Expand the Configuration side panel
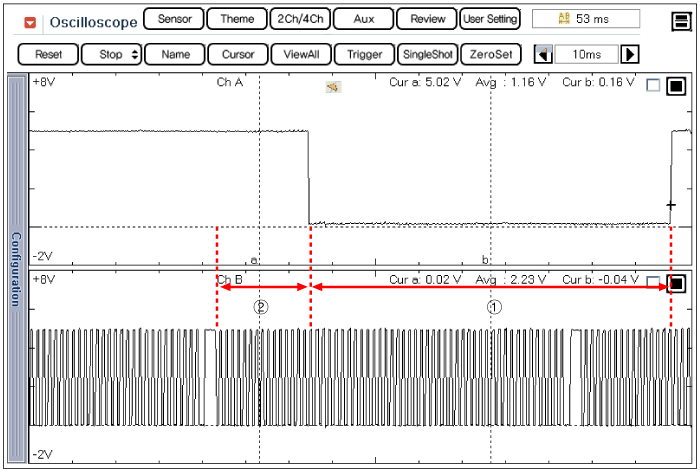700x472 pixels. click(17, 269)
